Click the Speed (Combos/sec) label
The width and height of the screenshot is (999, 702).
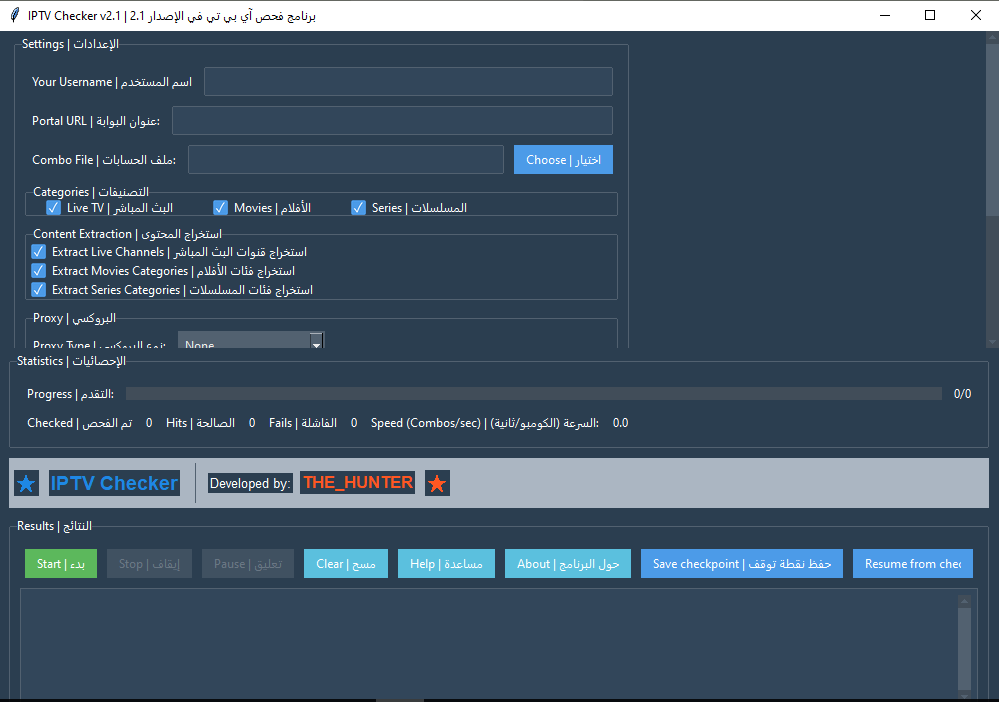point(485,423)
